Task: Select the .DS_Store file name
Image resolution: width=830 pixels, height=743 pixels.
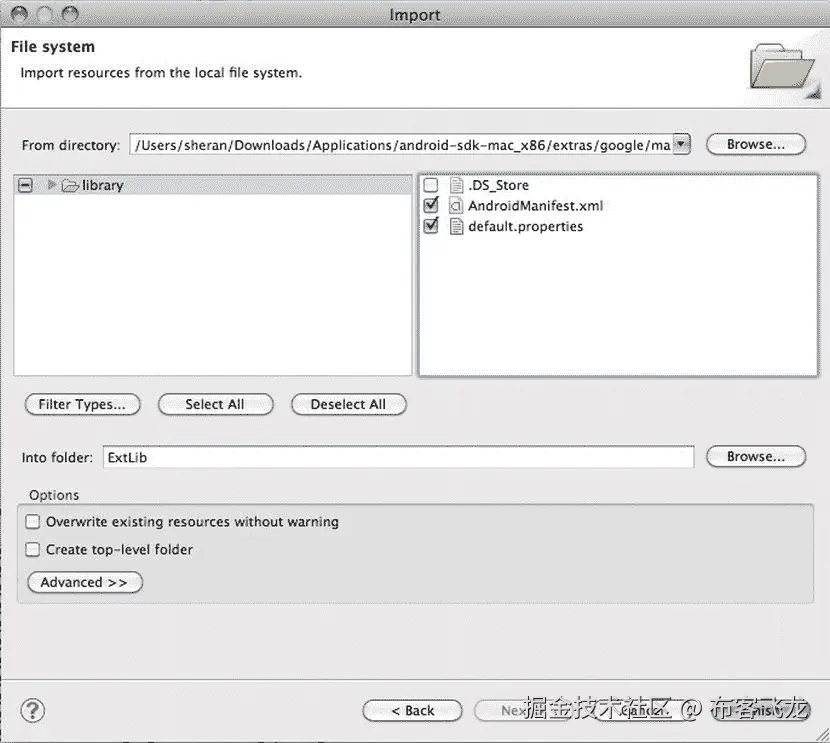Action: [x=498, y=185]
